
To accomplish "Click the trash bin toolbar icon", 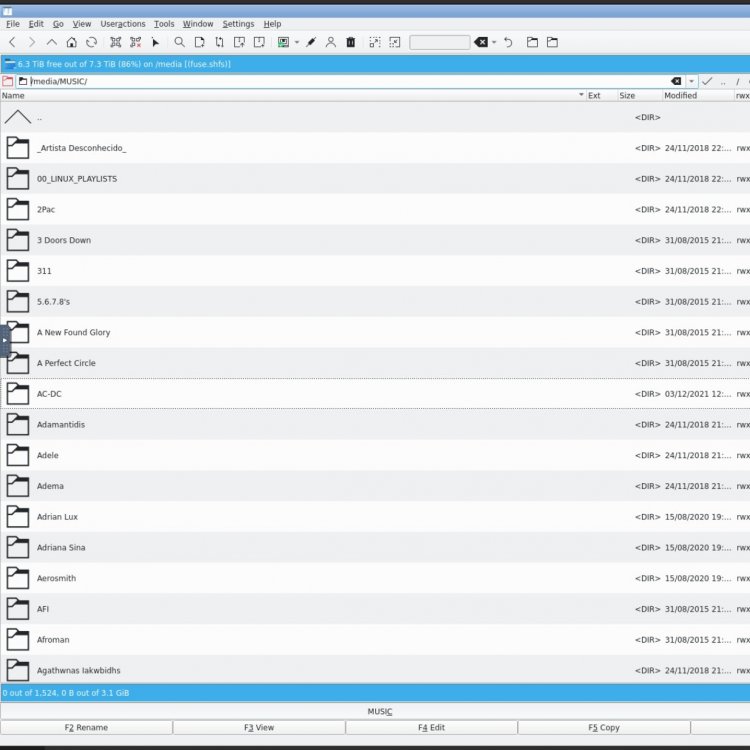I will (351, 43).
